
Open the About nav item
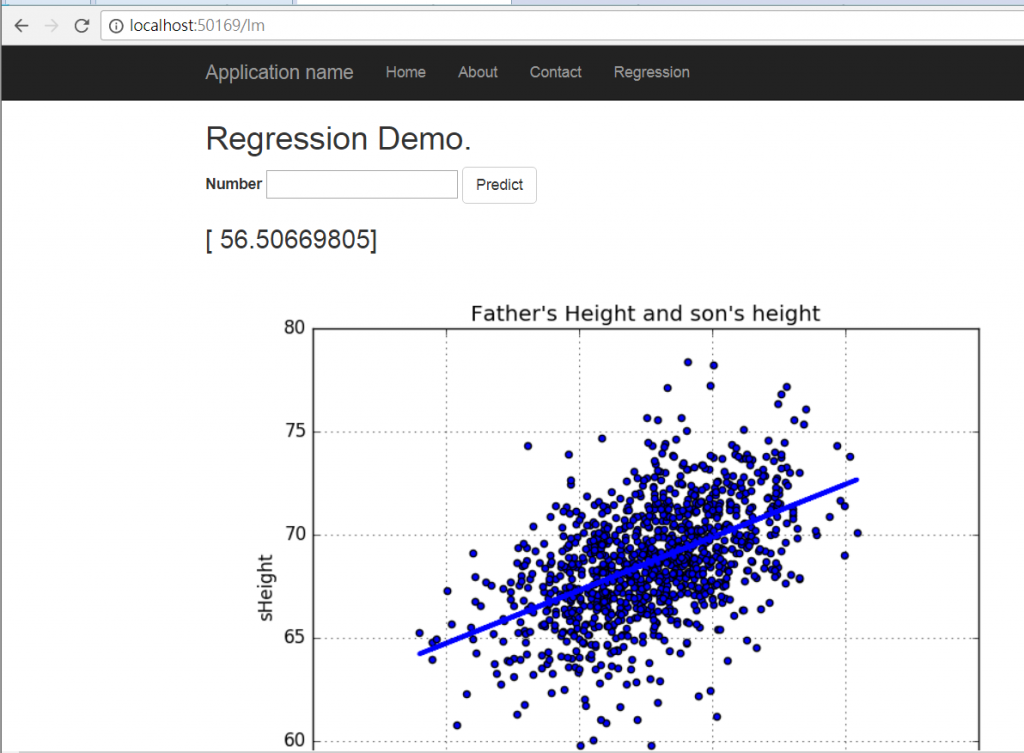pos(477,72)
